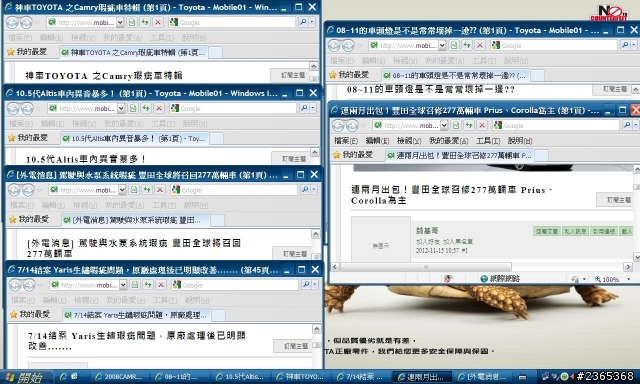640x384 pixels.
Task: Click the search magnifier in the 連兩月出包 window
Action: click(x=627, y=125)
